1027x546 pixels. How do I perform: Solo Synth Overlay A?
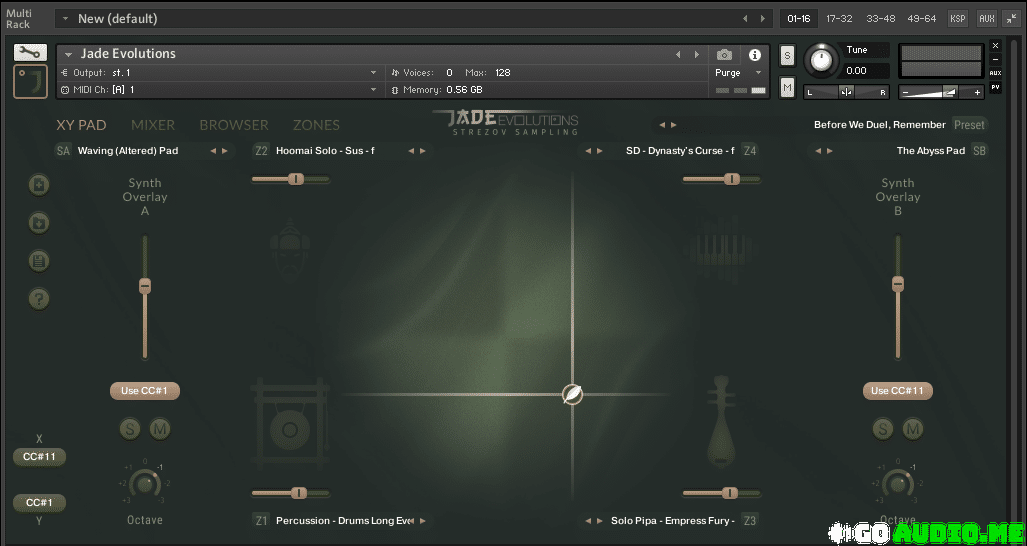[130, 429]
